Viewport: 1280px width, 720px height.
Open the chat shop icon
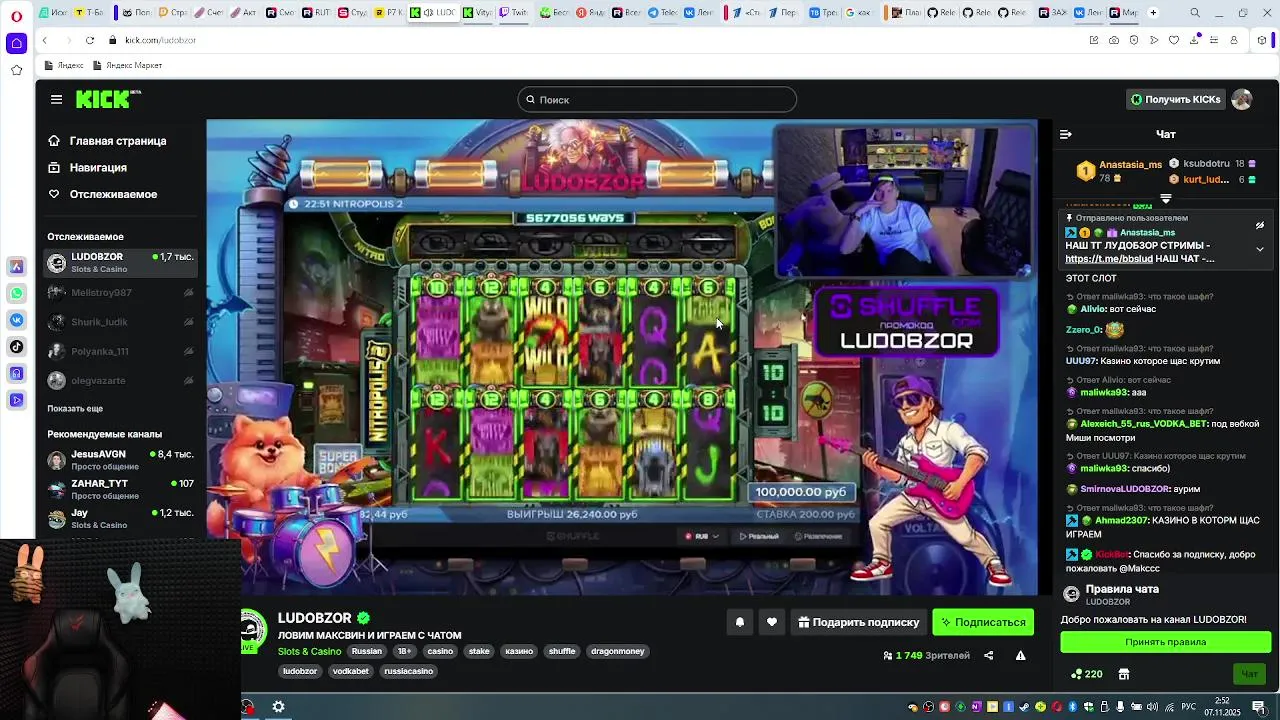click(1124, 674)
